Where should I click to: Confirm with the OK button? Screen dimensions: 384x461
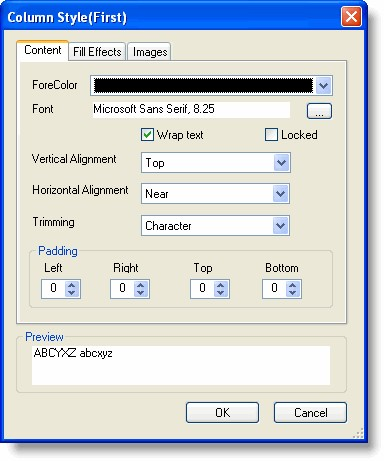(x=222, y=413)
